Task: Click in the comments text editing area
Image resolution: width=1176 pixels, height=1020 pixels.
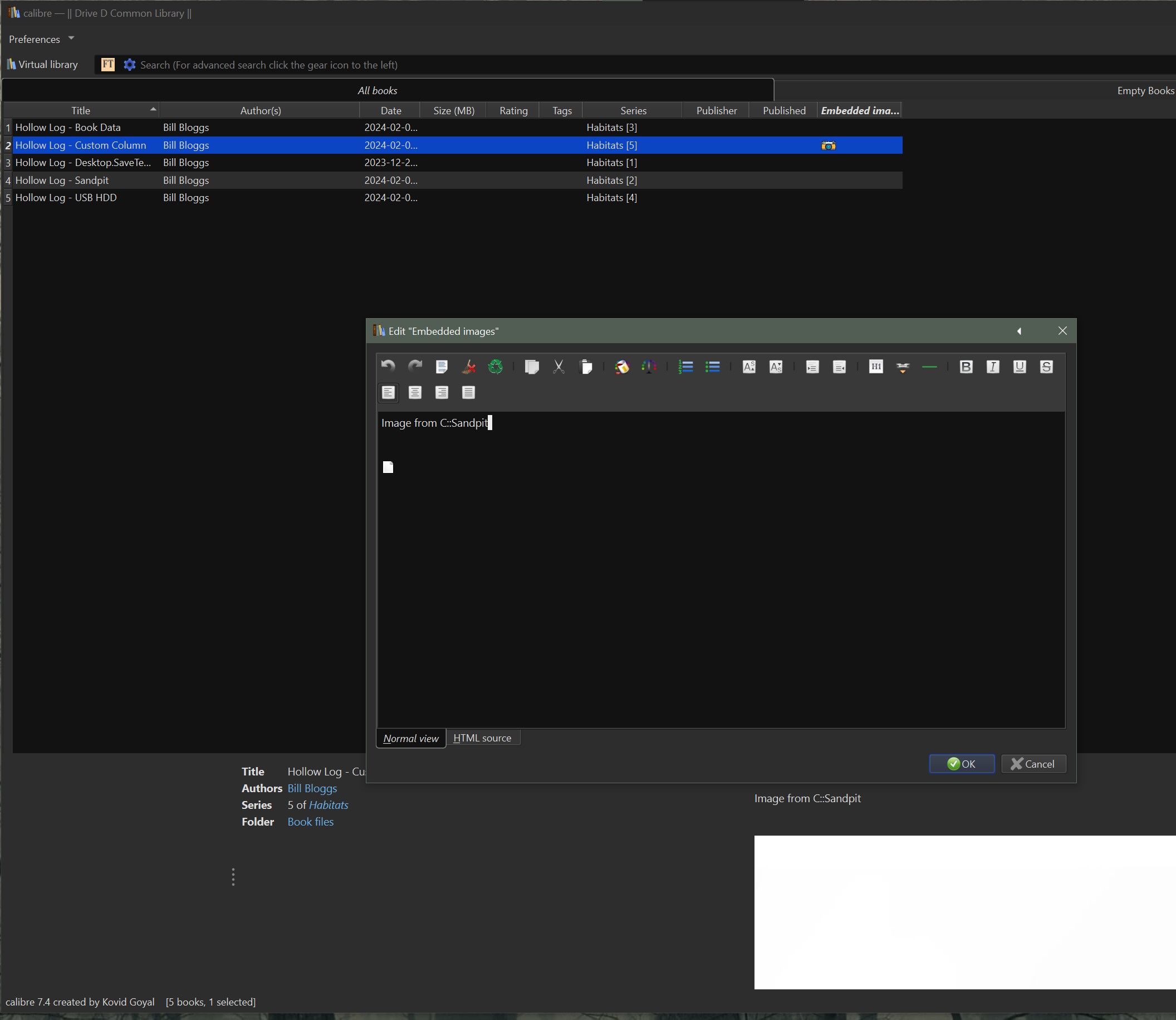Action: tap(721, 569)
